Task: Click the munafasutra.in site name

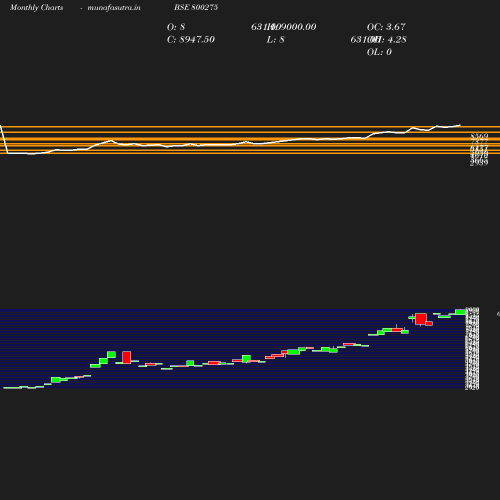Action: point(114,8)
